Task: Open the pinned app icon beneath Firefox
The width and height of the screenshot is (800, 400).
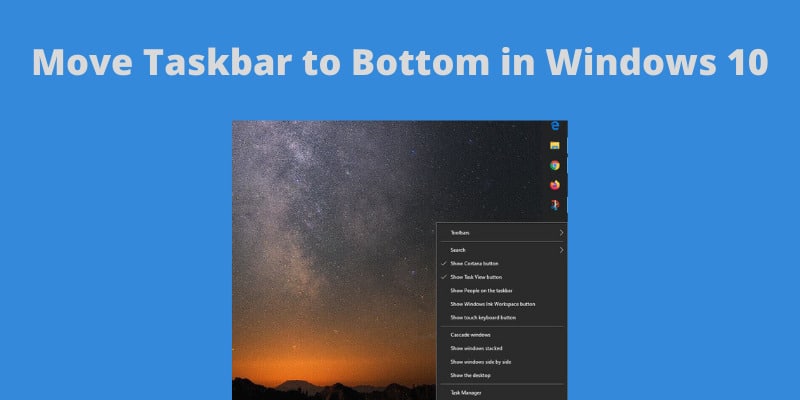Action: 555,205
